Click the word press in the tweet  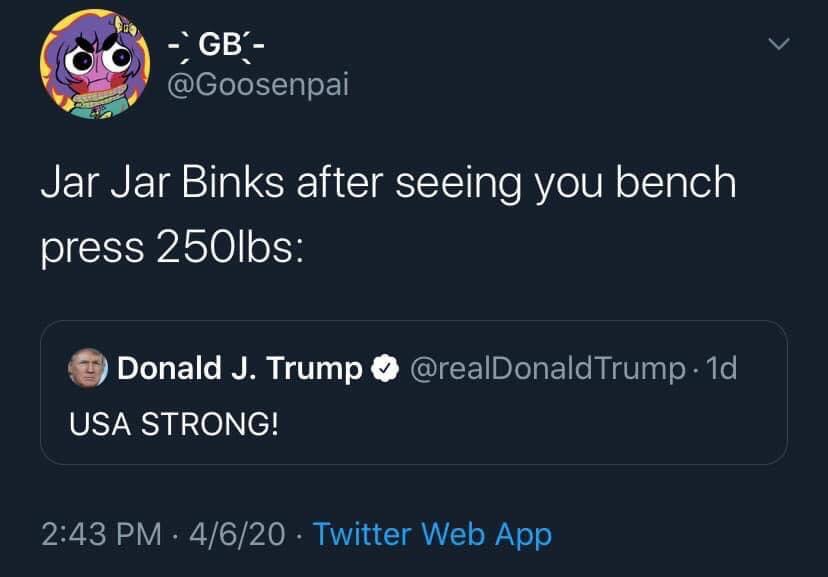click(90, 247)
